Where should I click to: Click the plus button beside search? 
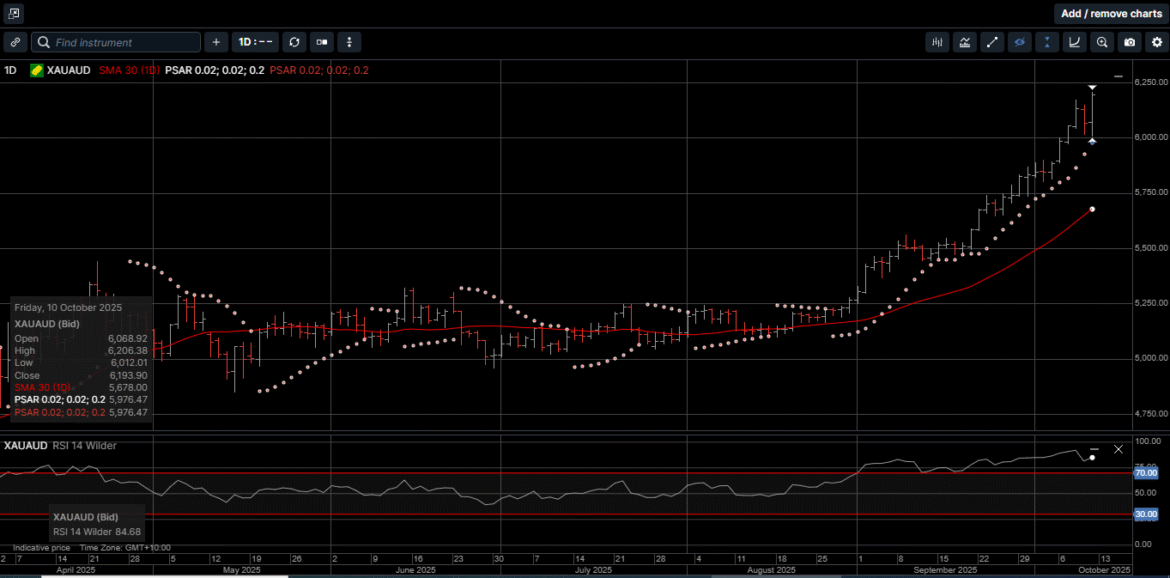click(216, 42)
